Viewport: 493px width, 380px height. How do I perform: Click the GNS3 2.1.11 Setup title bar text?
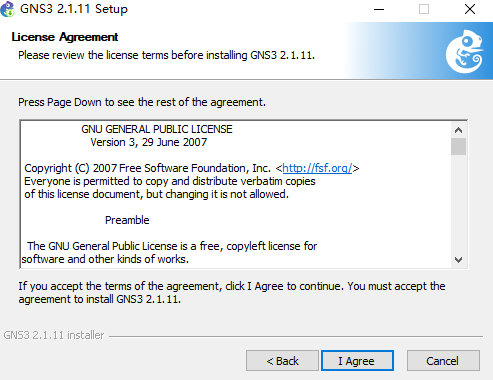(74, 9)
